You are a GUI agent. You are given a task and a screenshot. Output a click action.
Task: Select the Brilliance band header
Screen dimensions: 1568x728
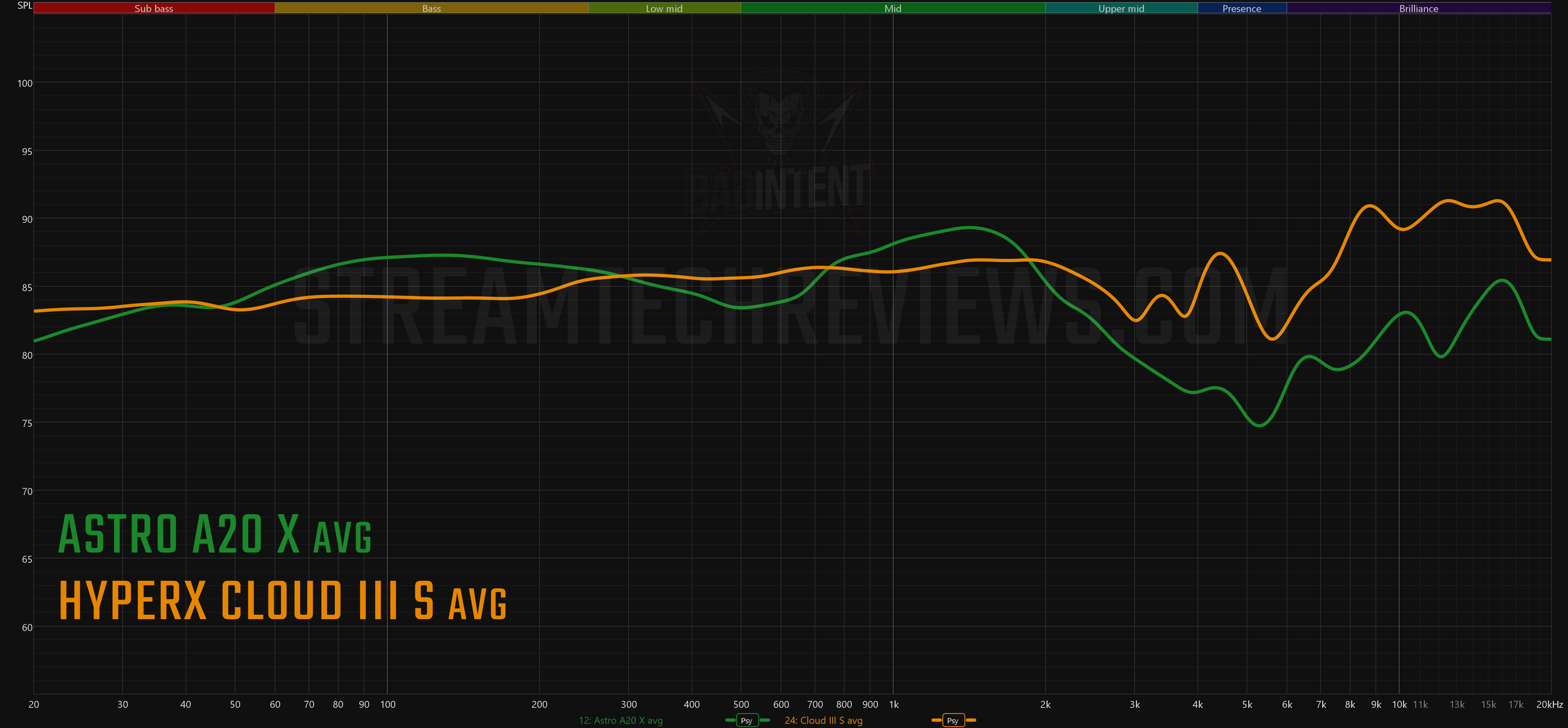point(1418,8)
